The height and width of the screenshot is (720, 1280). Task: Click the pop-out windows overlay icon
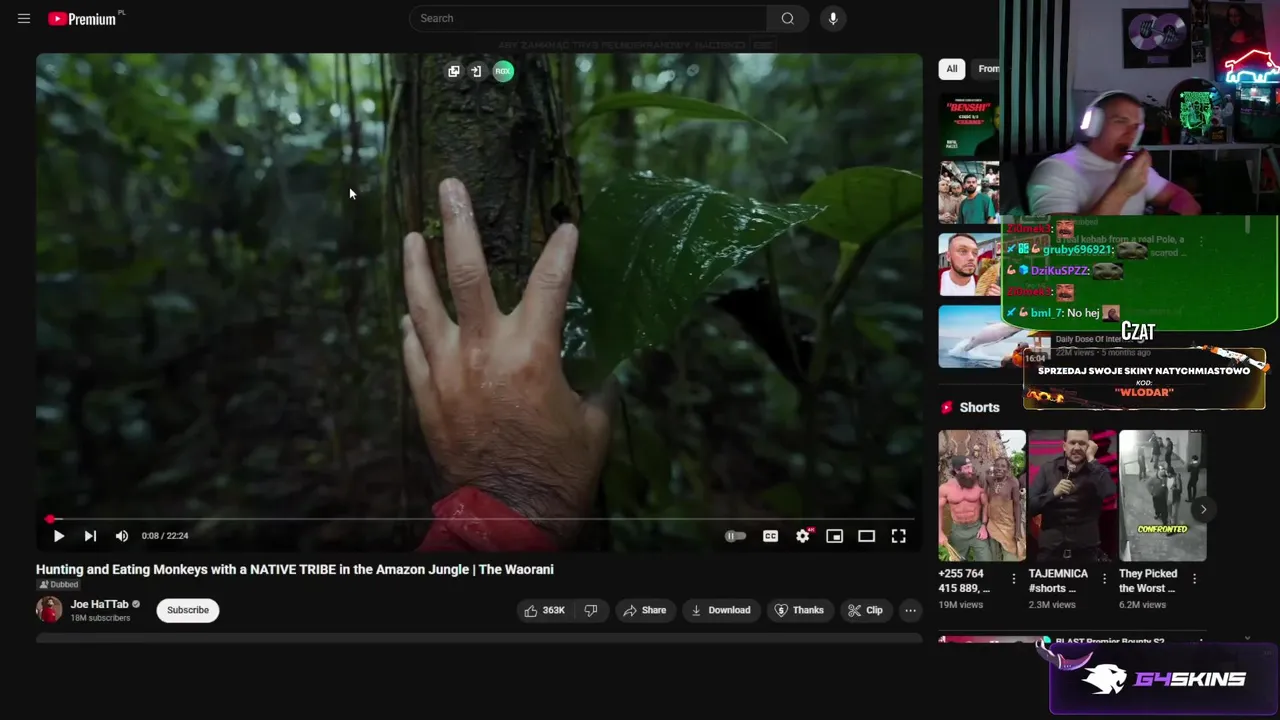454,71
